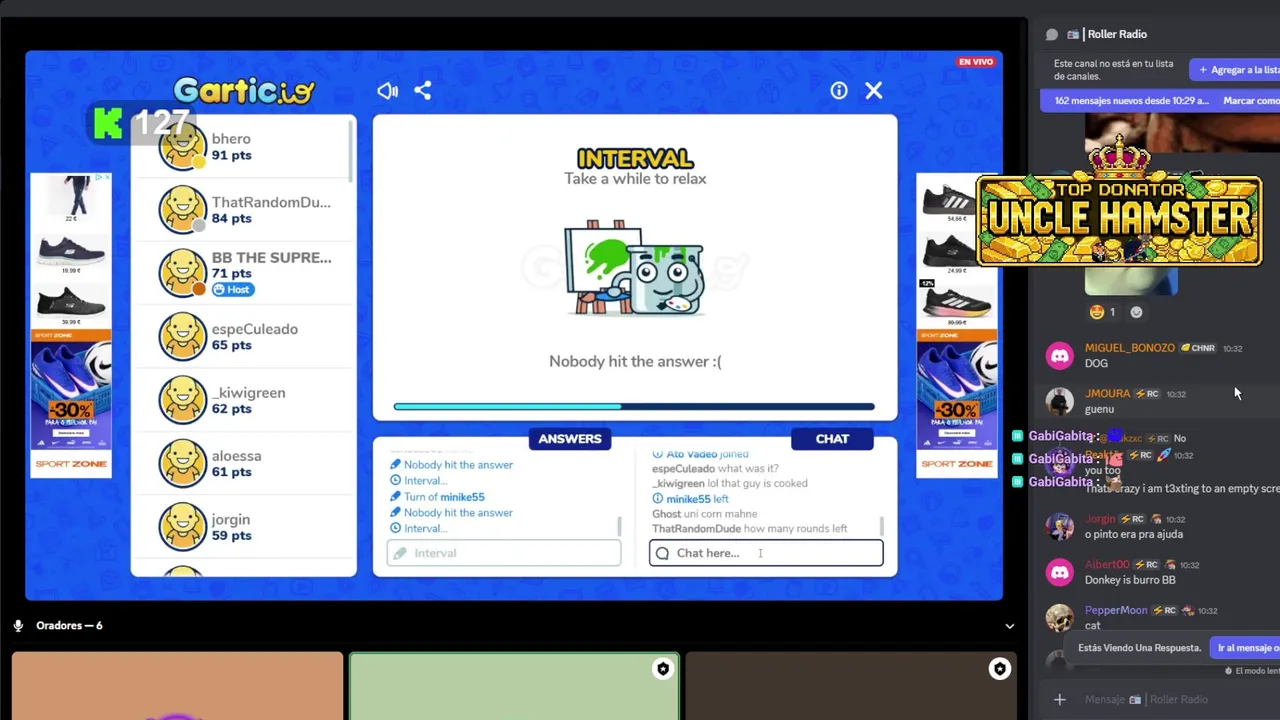Click the CHNR tag next to MIGUEL_BONOZO
Image resolution: width=1280 pixels, height=720 pixels.
pyautogui.click(x=1198, y=348)
